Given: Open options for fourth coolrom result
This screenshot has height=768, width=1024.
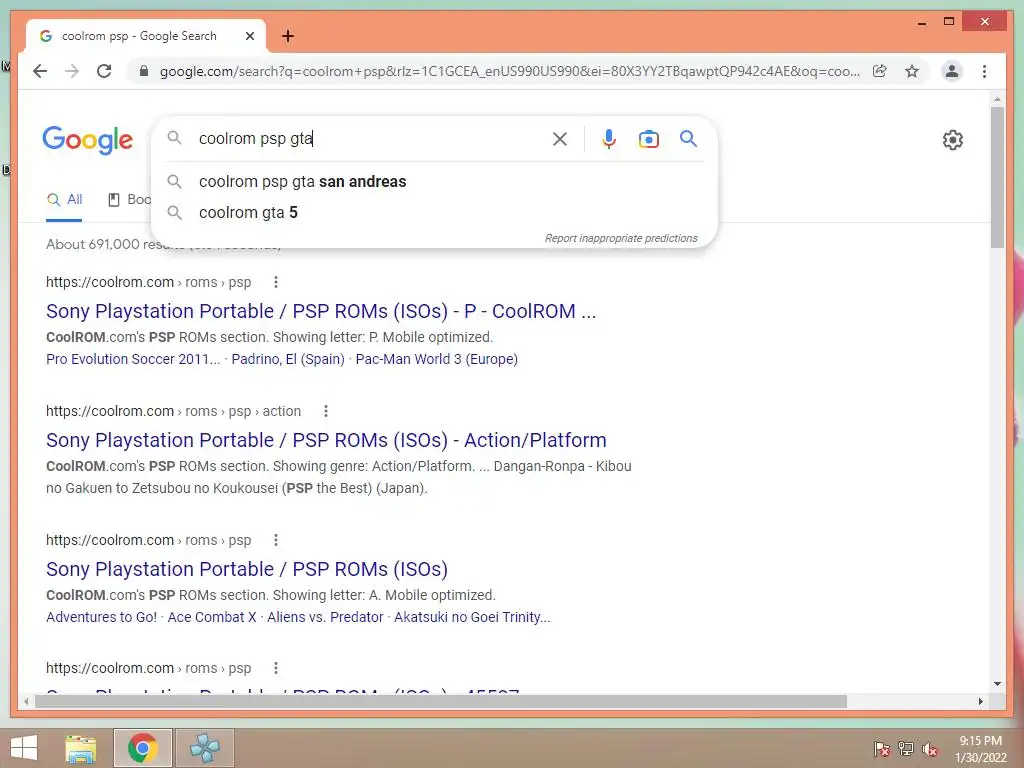Looking at the screenshot, I should click(276, 668).
